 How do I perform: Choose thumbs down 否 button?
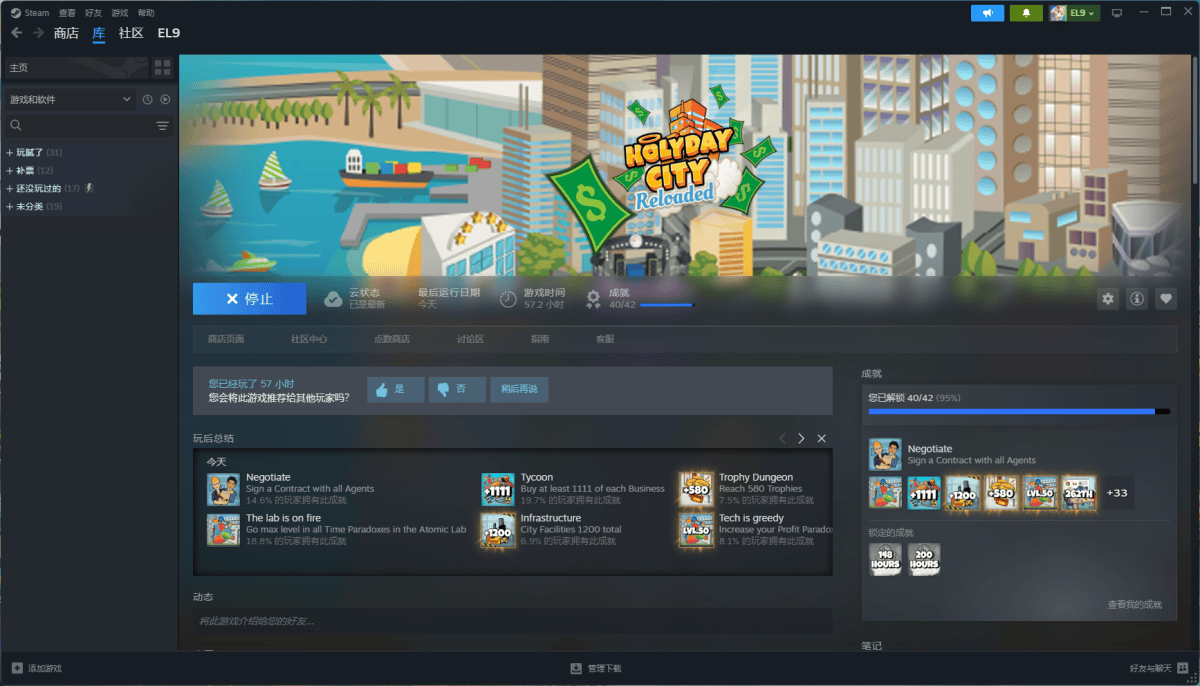pos(456,389)
